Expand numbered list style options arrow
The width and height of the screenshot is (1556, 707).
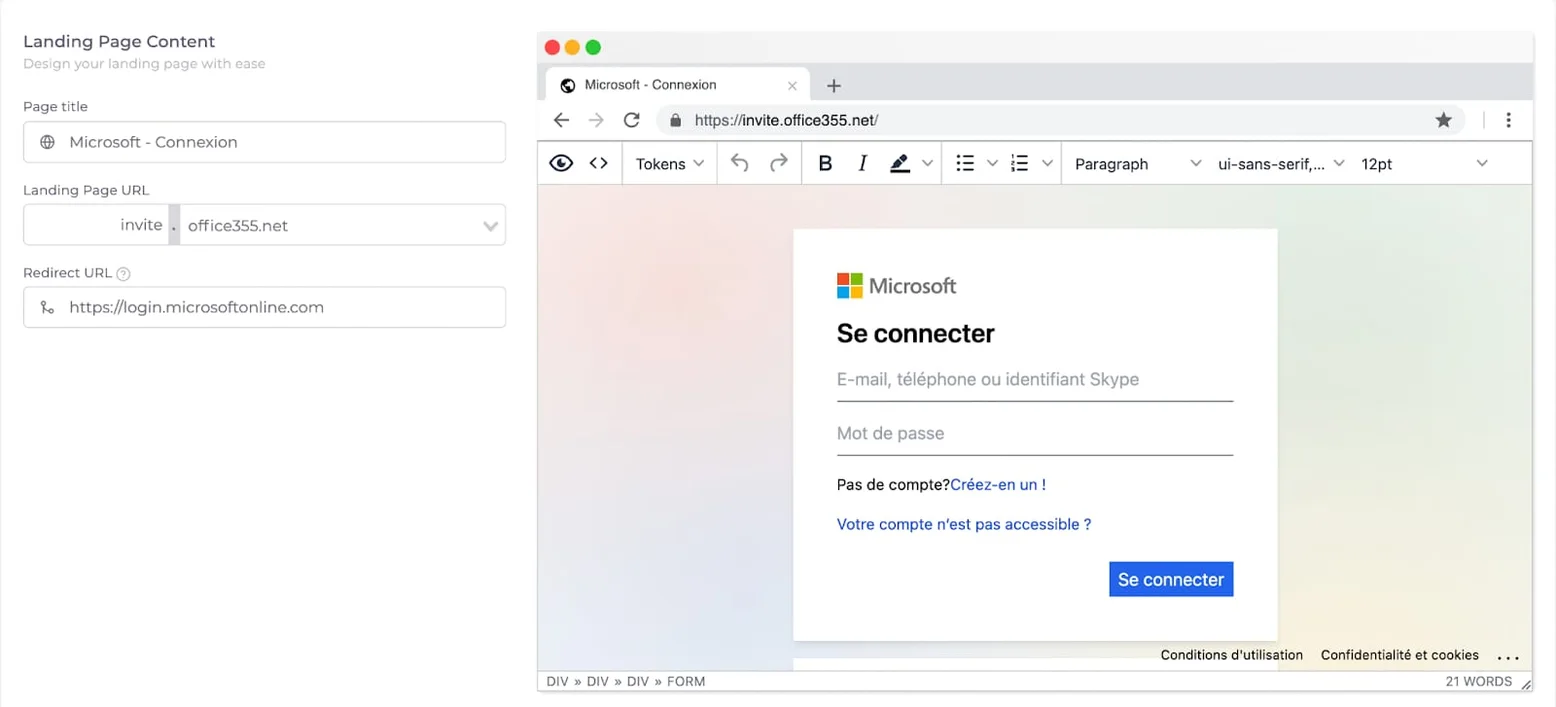[x=1047, y=164]
